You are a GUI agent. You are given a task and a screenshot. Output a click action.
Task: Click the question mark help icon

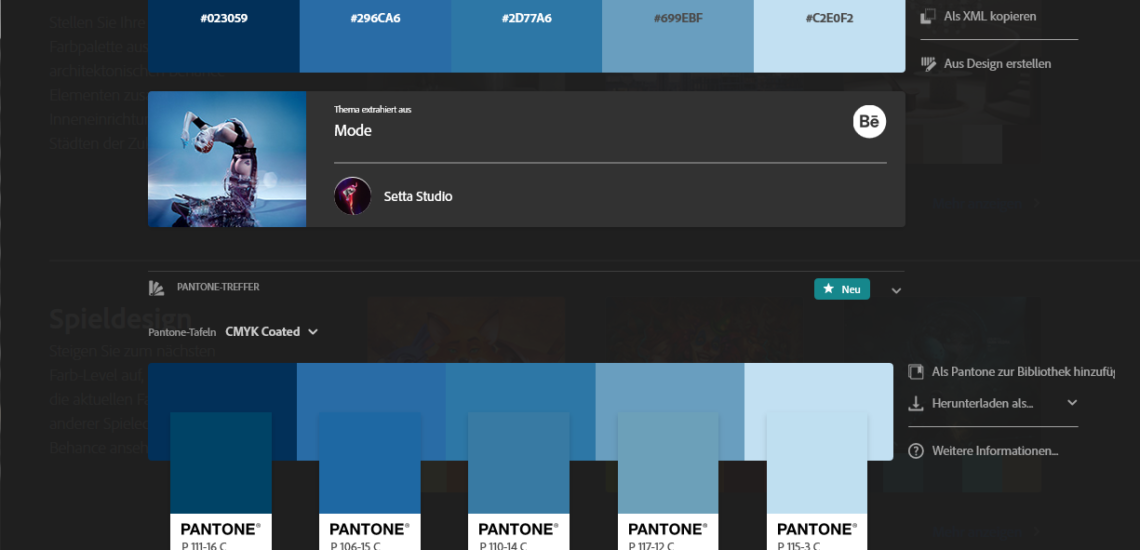(x=915, y=451)
